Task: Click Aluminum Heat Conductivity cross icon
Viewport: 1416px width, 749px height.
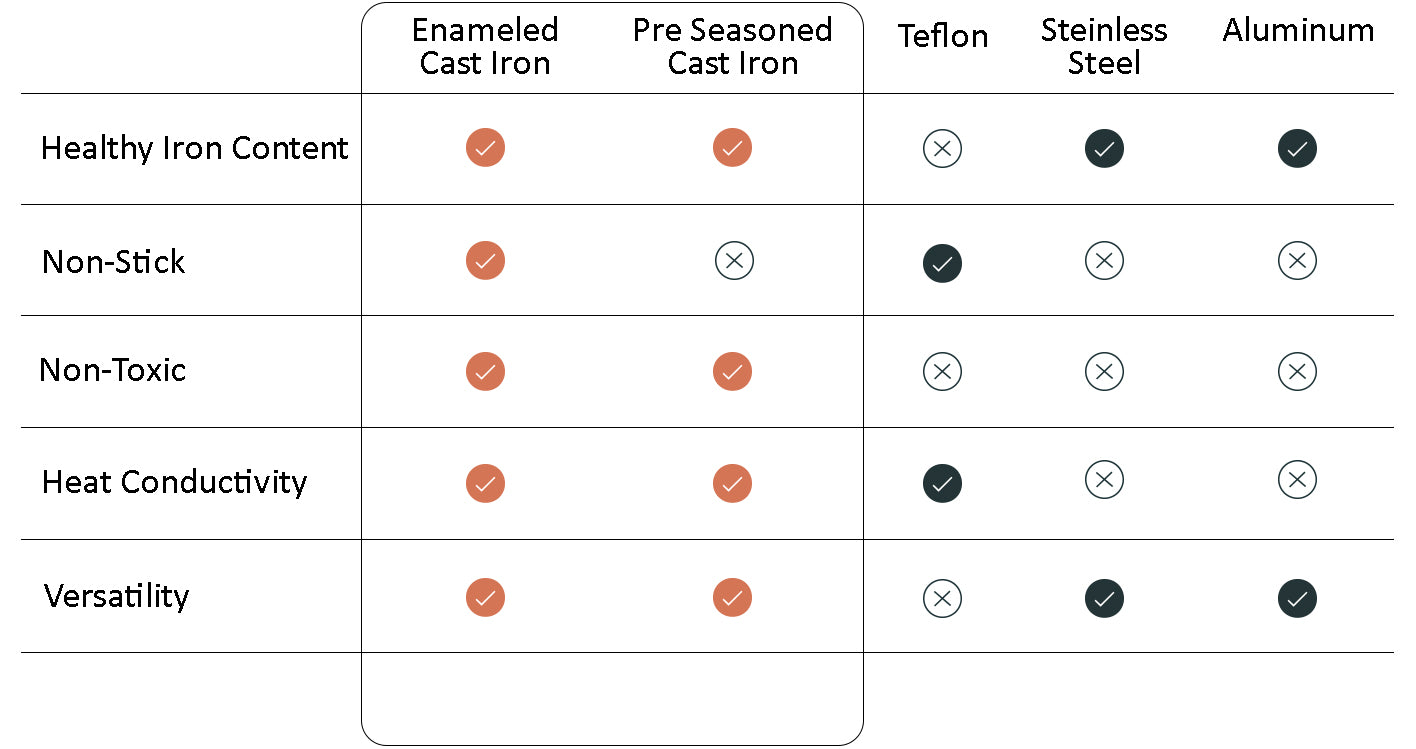Action: click(x=1297, y=480)
